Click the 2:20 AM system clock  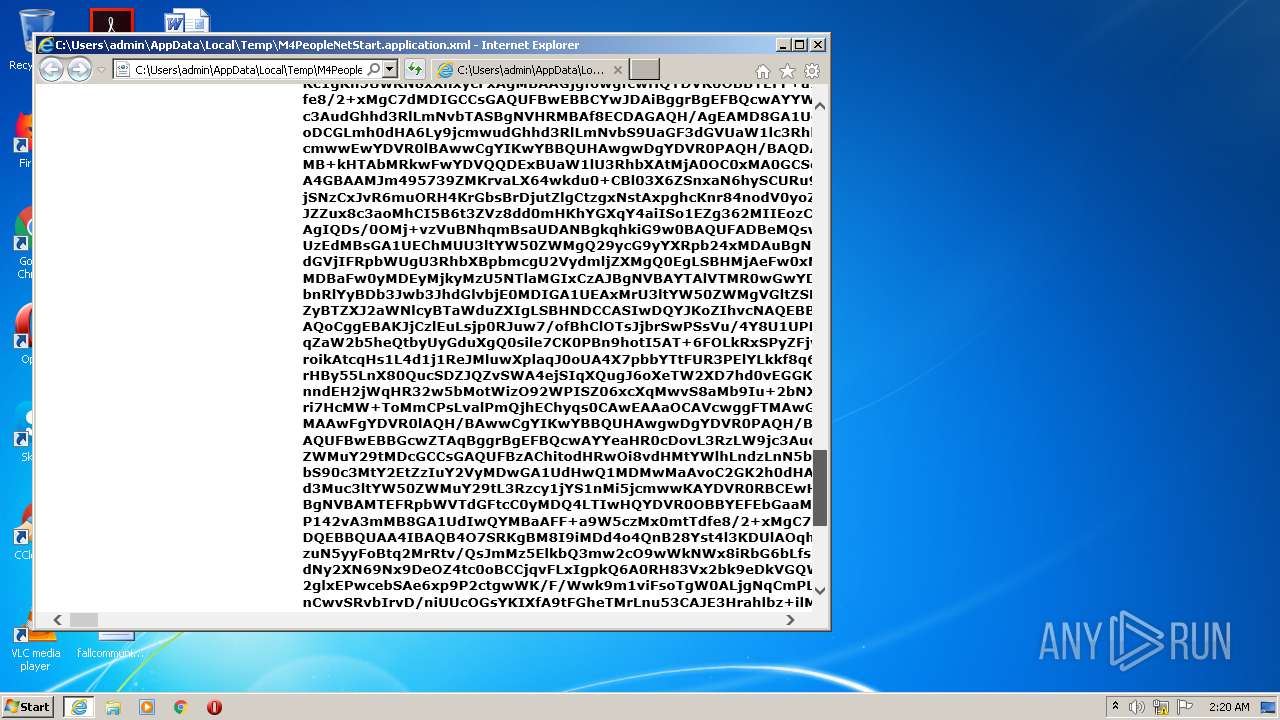pyautogui.click(x=1229, y=707)
